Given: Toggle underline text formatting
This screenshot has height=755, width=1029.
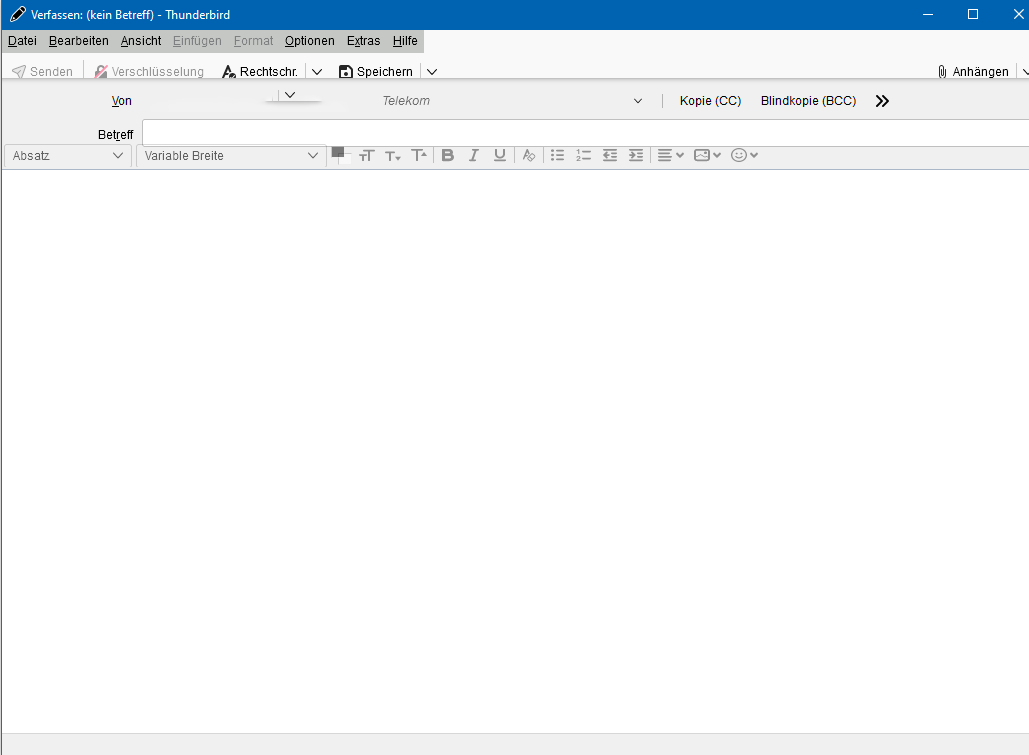Looking at the screenshot, I should click(x=500, y=156).
